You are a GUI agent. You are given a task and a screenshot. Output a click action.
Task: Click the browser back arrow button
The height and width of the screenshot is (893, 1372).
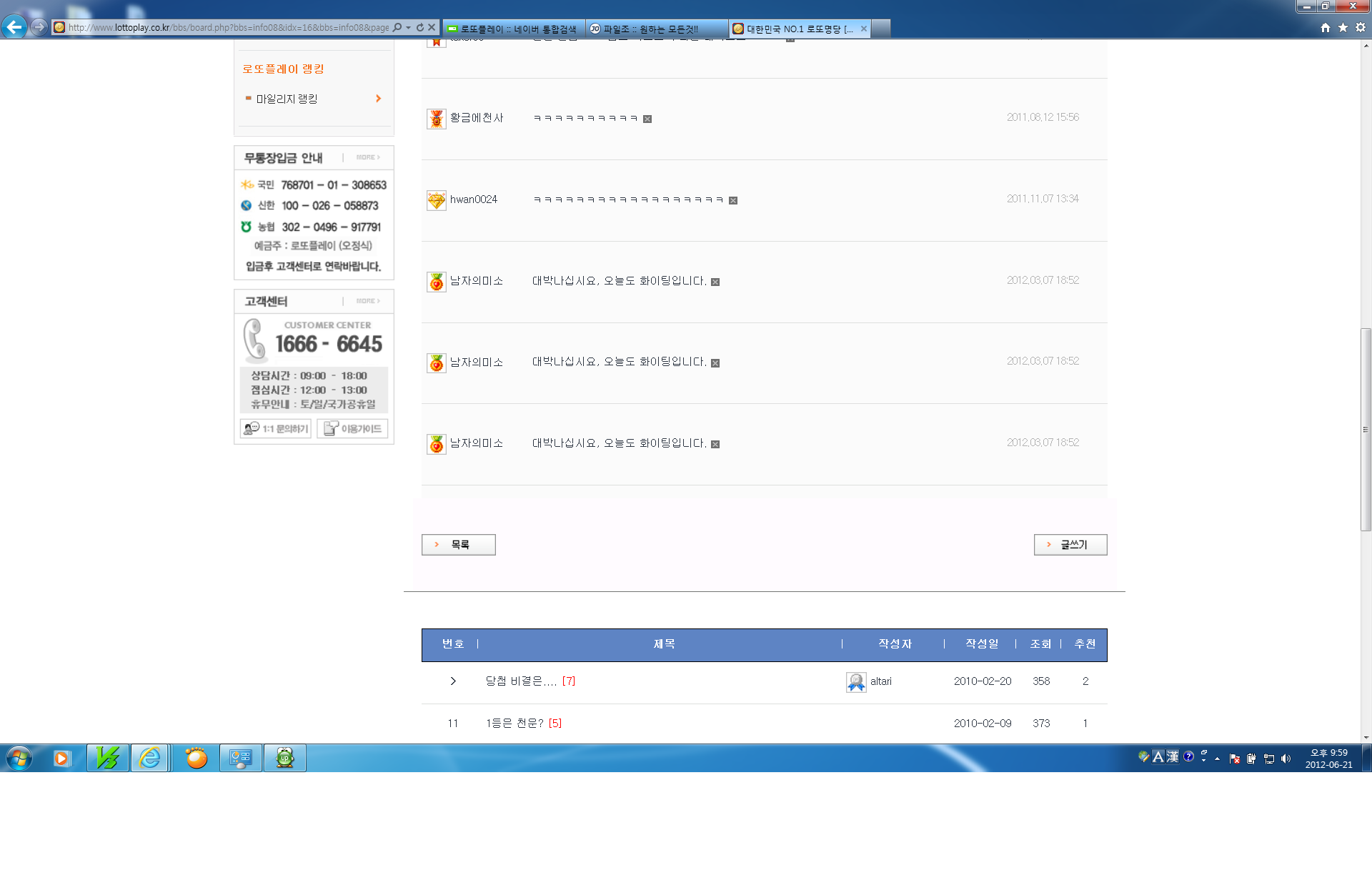(x=14, y=27)
